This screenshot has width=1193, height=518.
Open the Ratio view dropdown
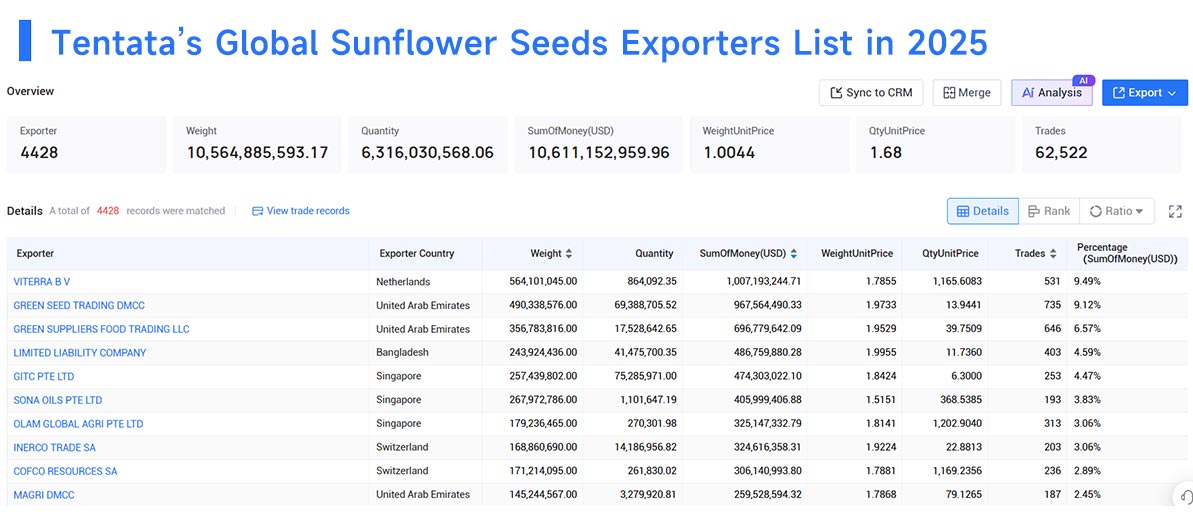[x=1116, y=211]
